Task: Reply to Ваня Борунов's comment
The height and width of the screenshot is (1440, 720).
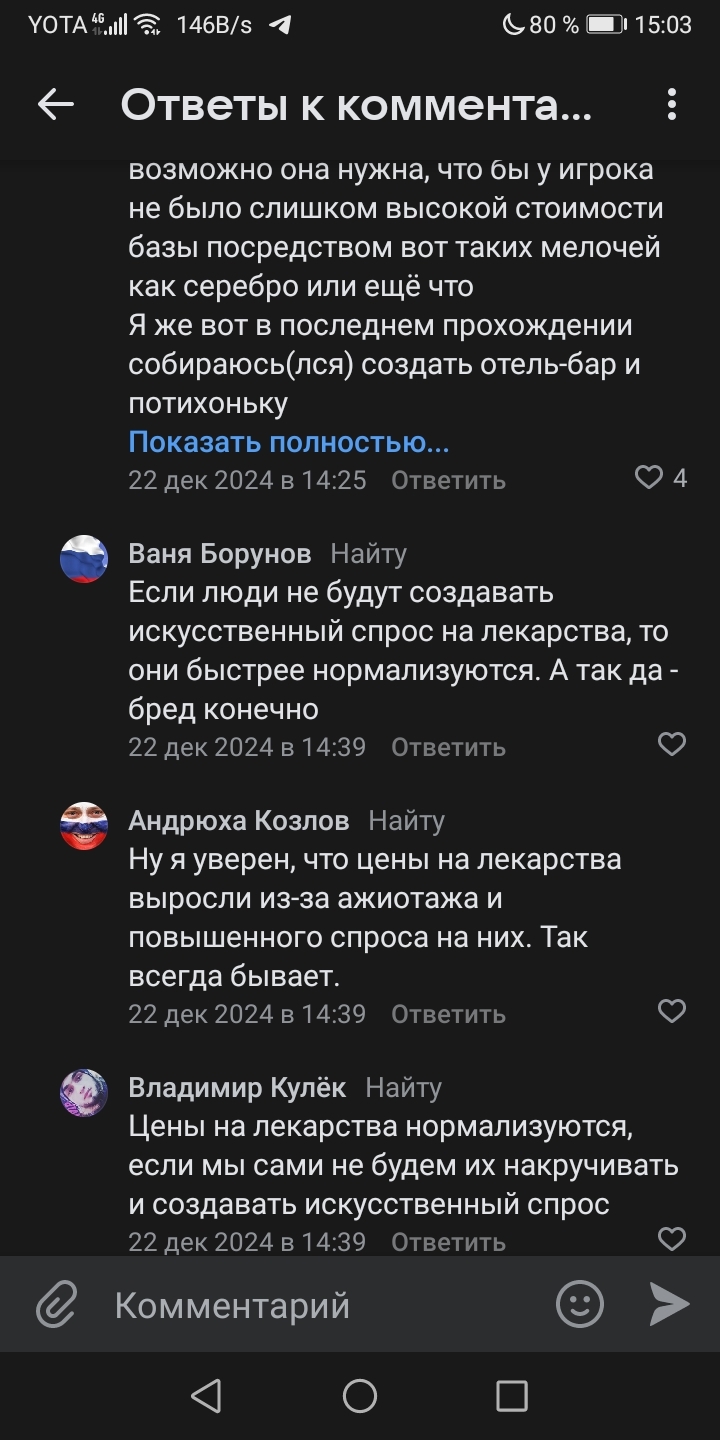Action: click(x=448, y=747)
